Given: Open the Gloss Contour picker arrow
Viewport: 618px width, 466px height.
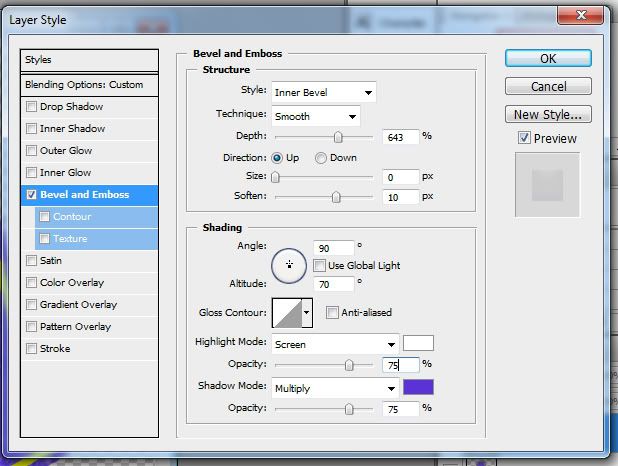Looking at the screenshot, I should click(x=307, y=313).
